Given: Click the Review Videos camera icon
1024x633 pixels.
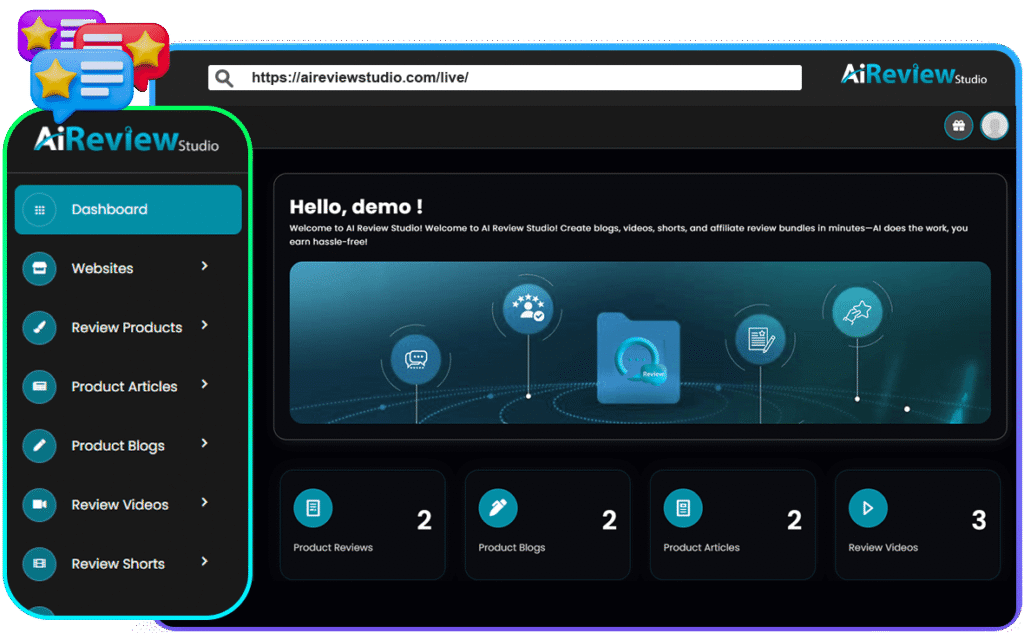Looking at the screenshot, I should (x=39, y=505).
